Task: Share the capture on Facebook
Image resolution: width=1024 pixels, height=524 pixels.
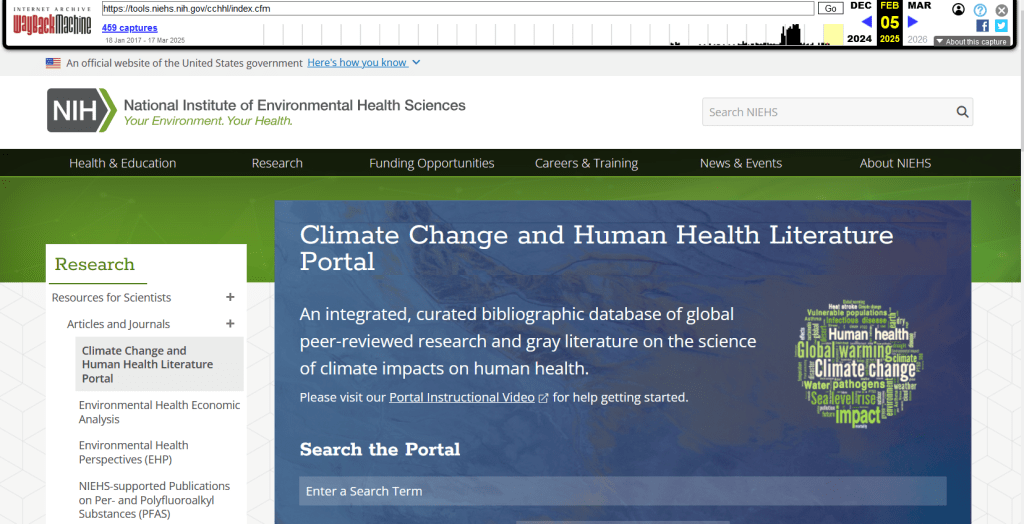Action: 982,26
